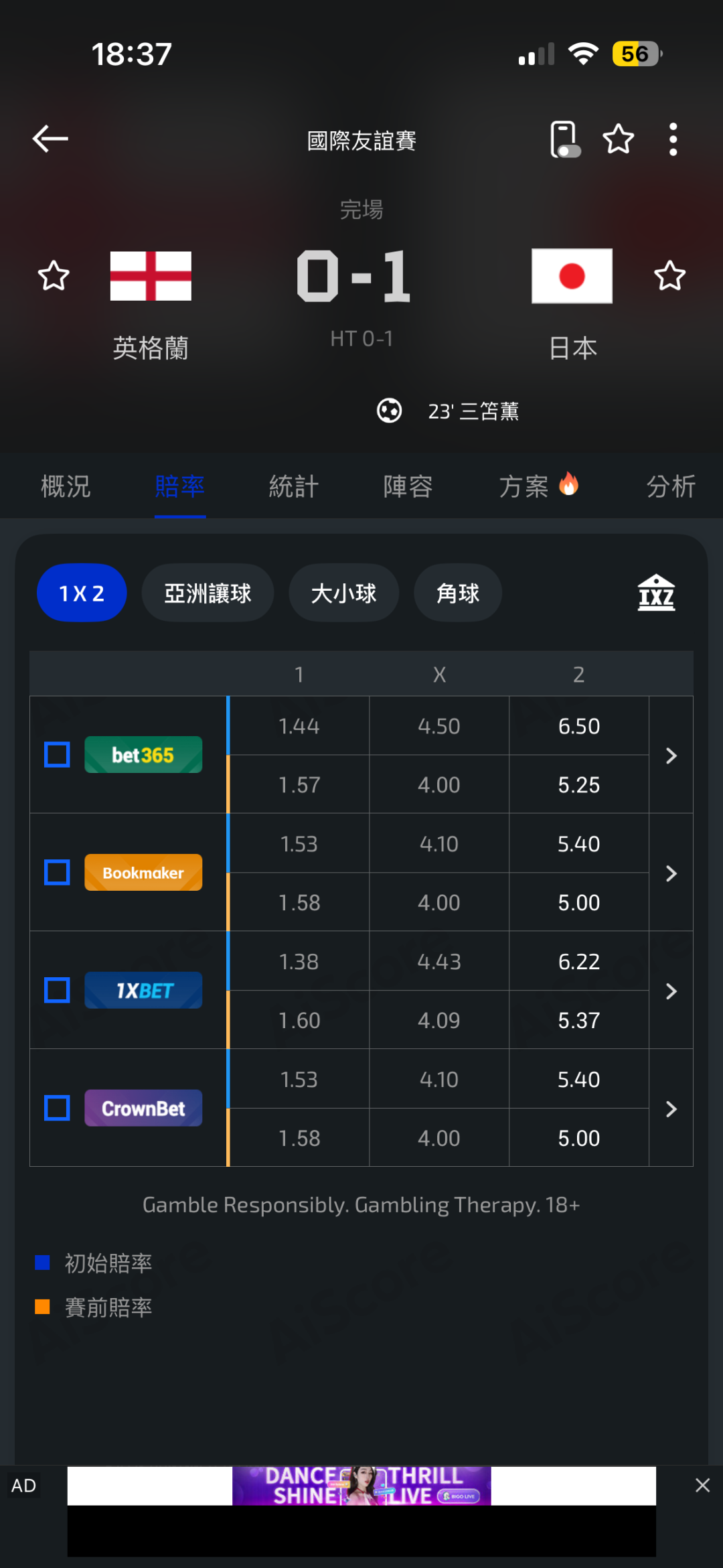Open the 方案 tab
Image resolution: width=723 pixels, height=1568 pixels.
pyautogui.click(x=538, y=486)
